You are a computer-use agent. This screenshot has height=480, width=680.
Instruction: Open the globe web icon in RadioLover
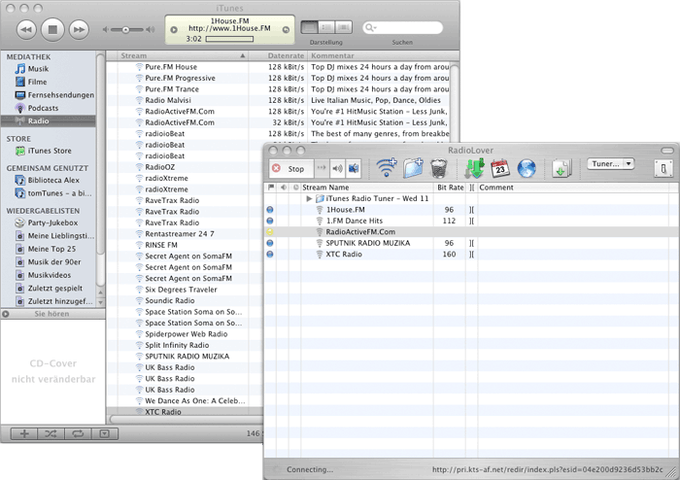click(x=526, y=168)
